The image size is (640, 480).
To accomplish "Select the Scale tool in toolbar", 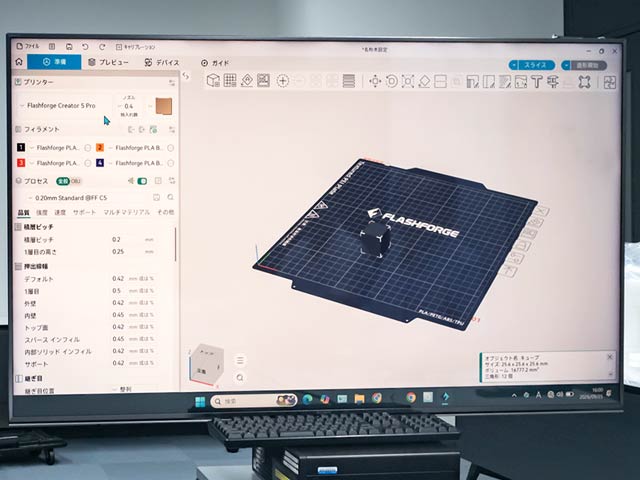I will 407,81.
